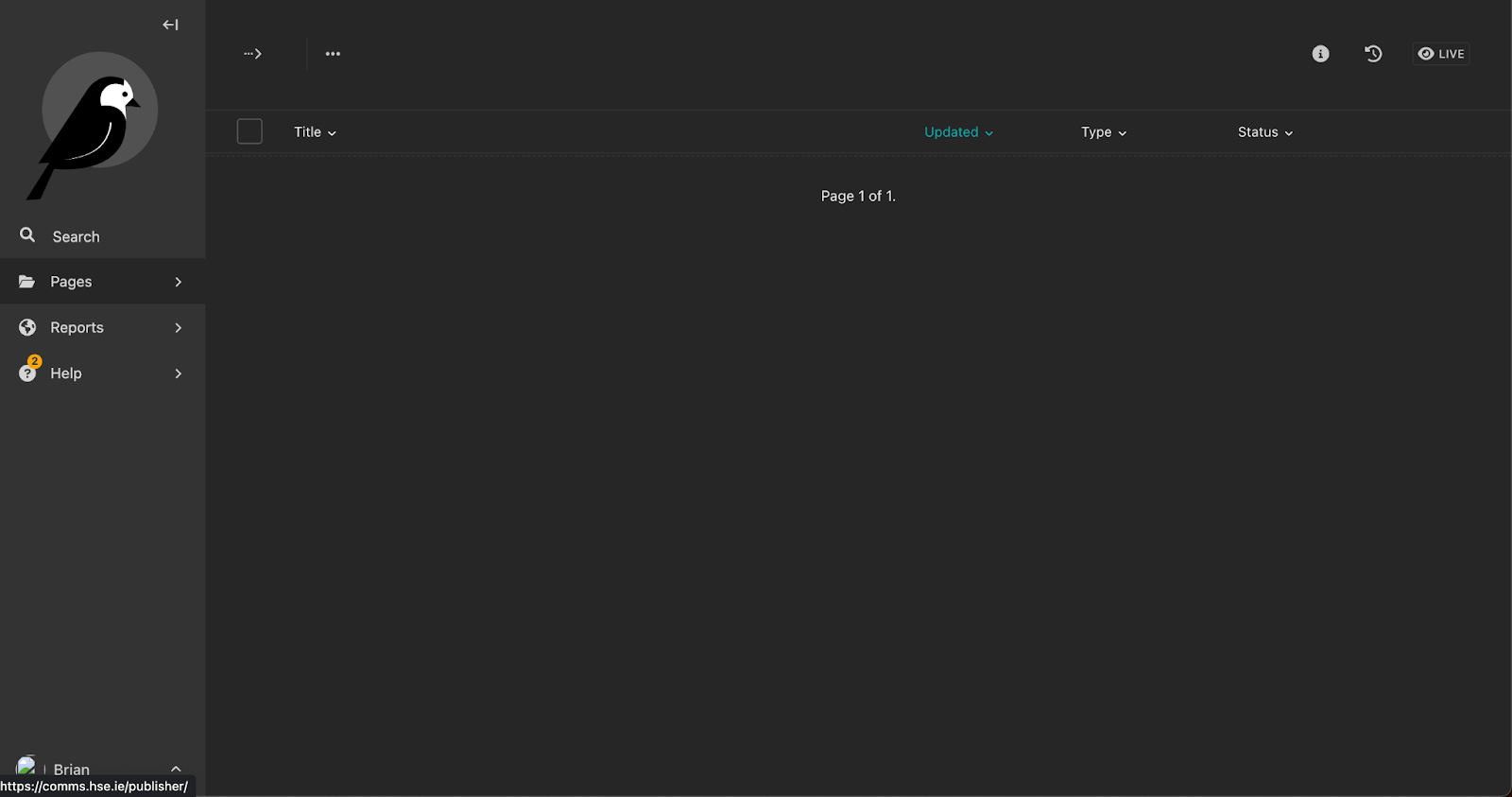Open the Reports menu item
This screenshot has width=1512, height=797.
[102, 327]
